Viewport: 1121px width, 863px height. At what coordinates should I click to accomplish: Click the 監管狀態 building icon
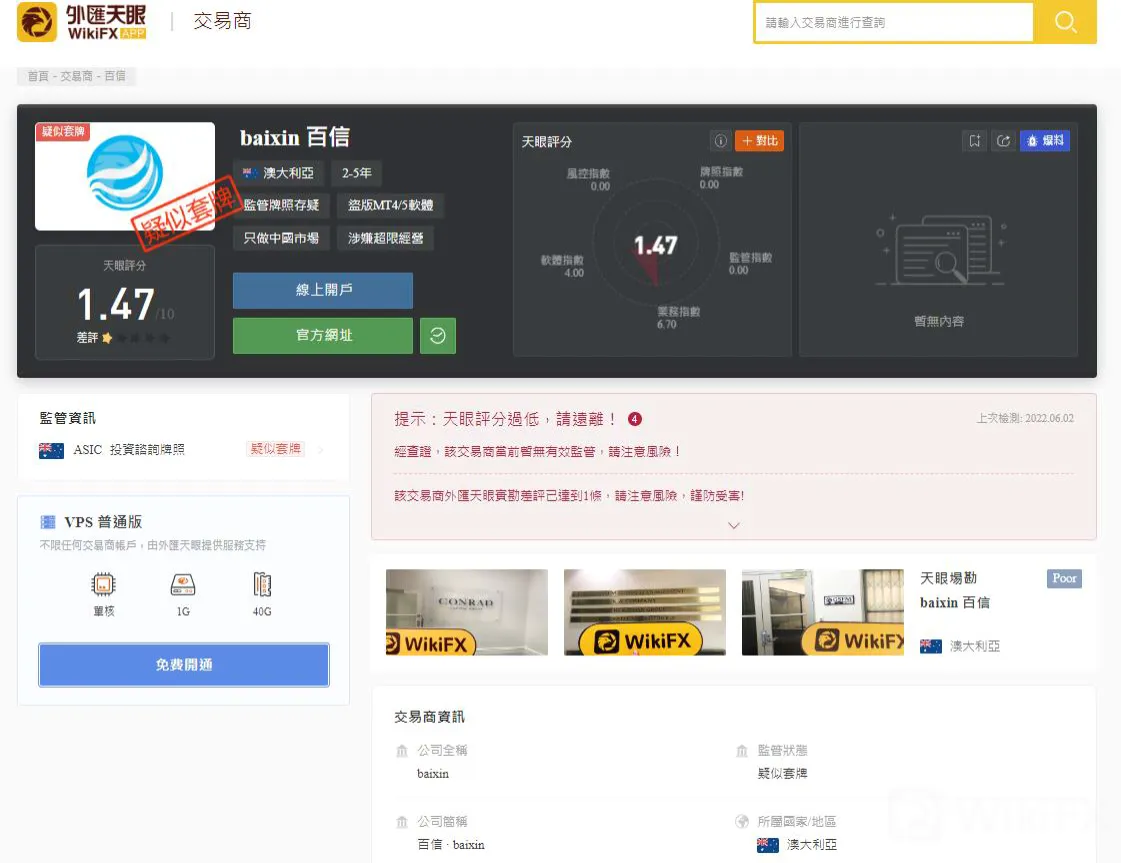point(742,751)
